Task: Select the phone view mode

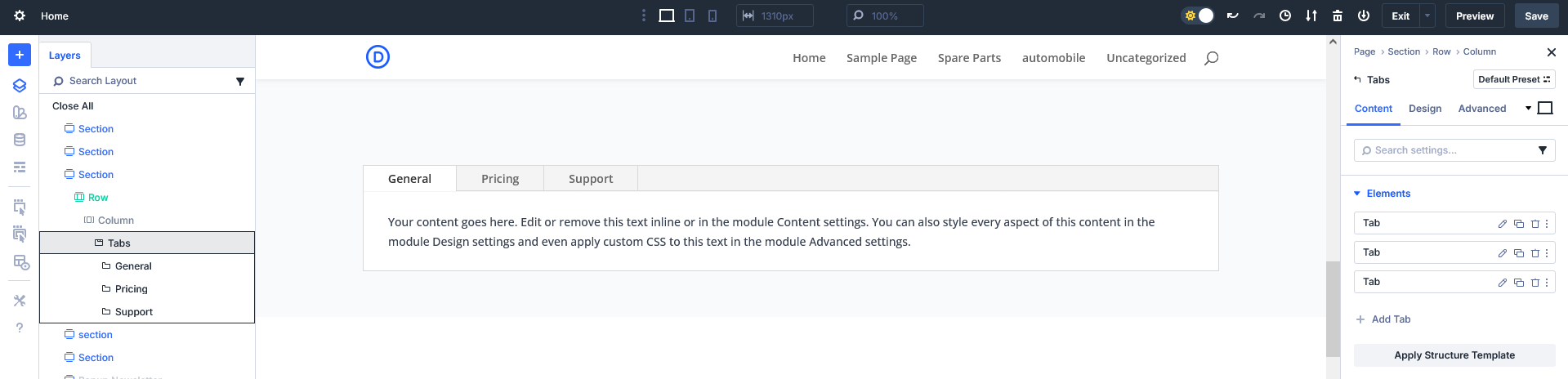Action: coord(713,16)
